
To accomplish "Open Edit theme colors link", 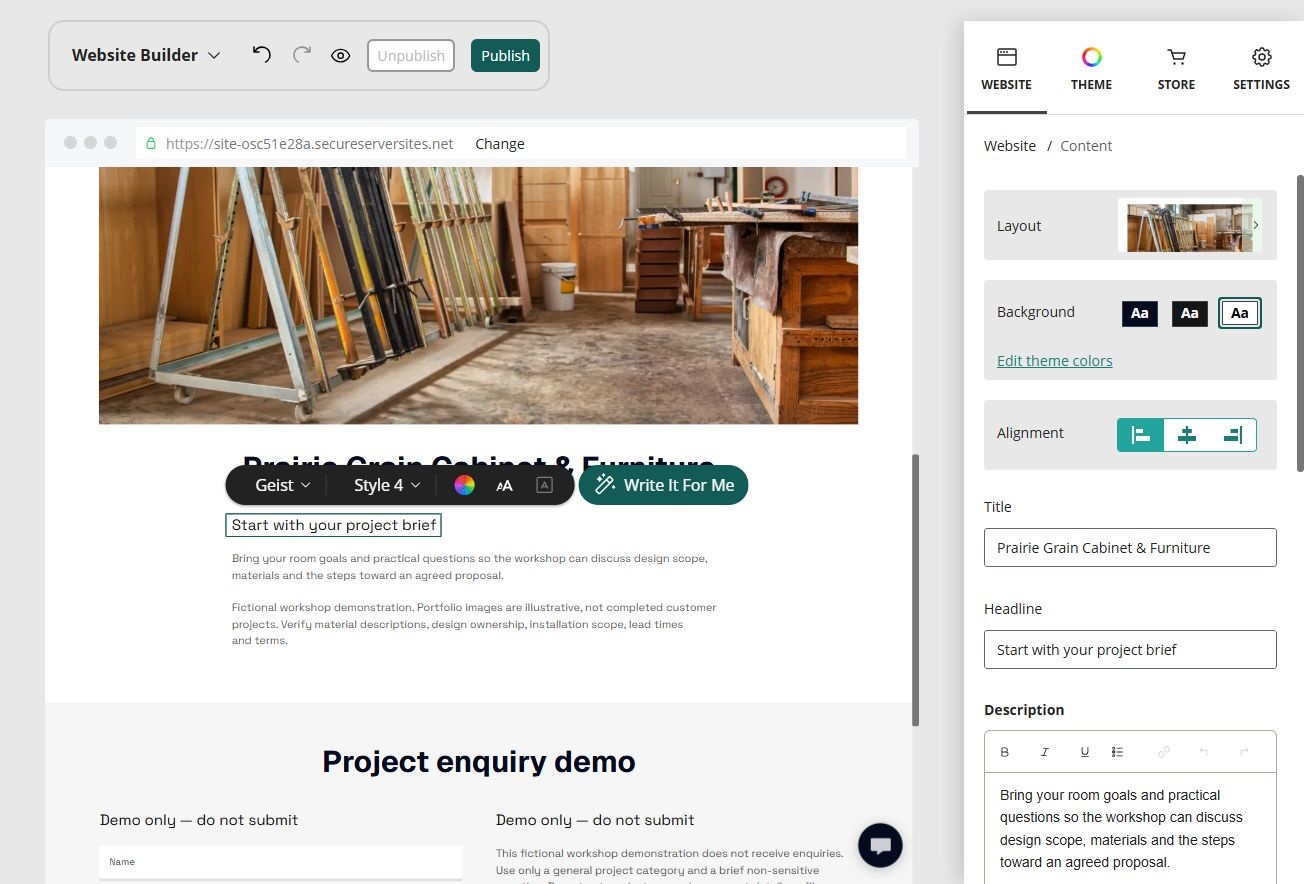I will pos(1054,361).
